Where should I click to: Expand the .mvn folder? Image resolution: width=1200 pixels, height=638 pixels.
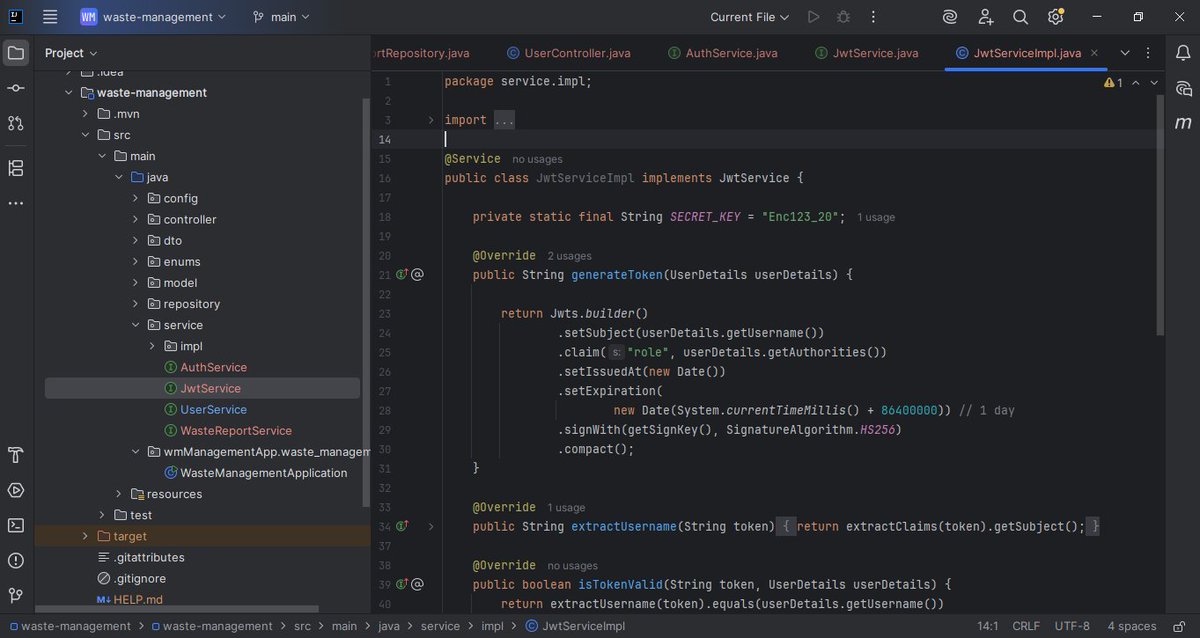pos(85,114)
